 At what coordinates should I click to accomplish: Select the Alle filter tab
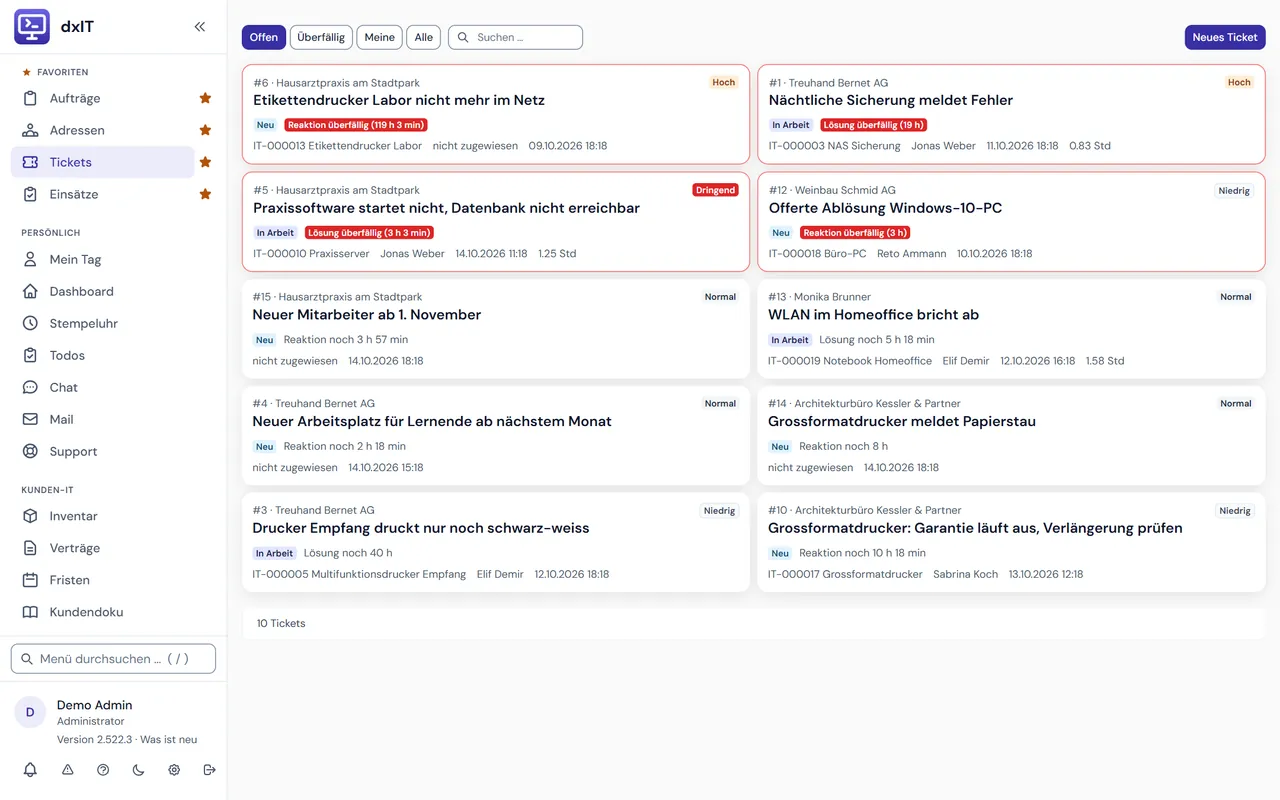click(424, 37)
